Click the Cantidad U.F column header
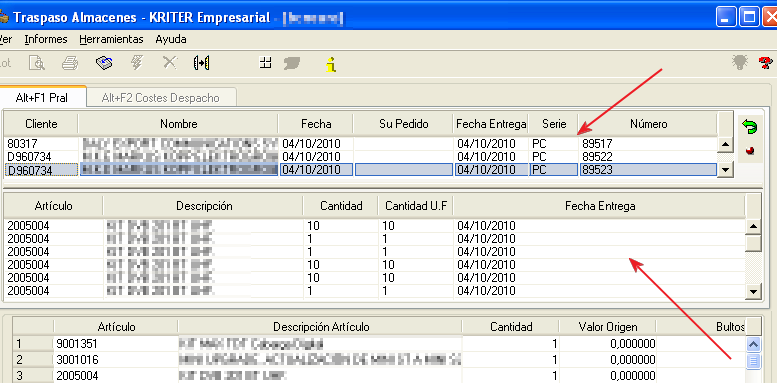Viewport: 777px width, 383px height. [x=416, y=205]
